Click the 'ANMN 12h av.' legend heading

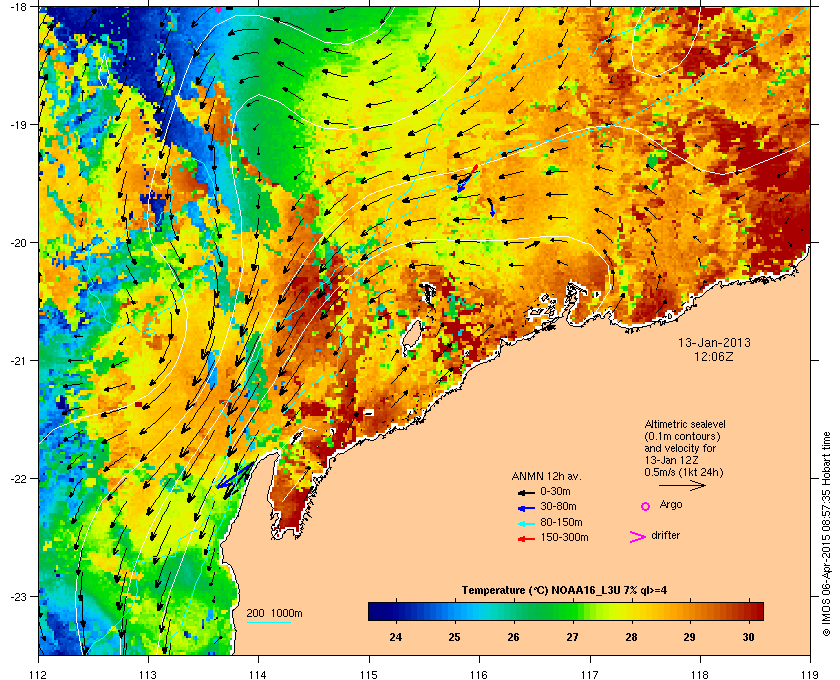point(546,476)
